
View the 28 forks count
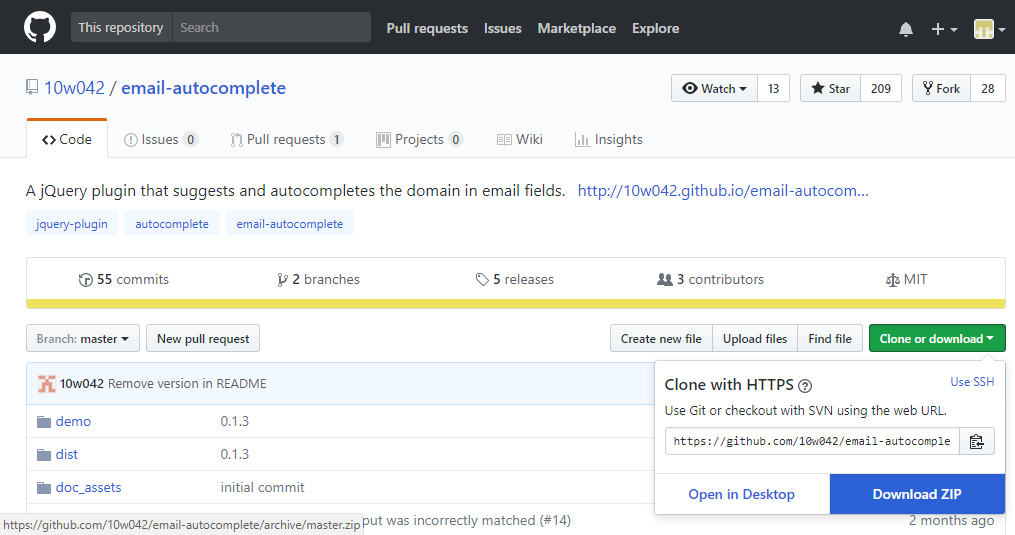tap(988, 89)
